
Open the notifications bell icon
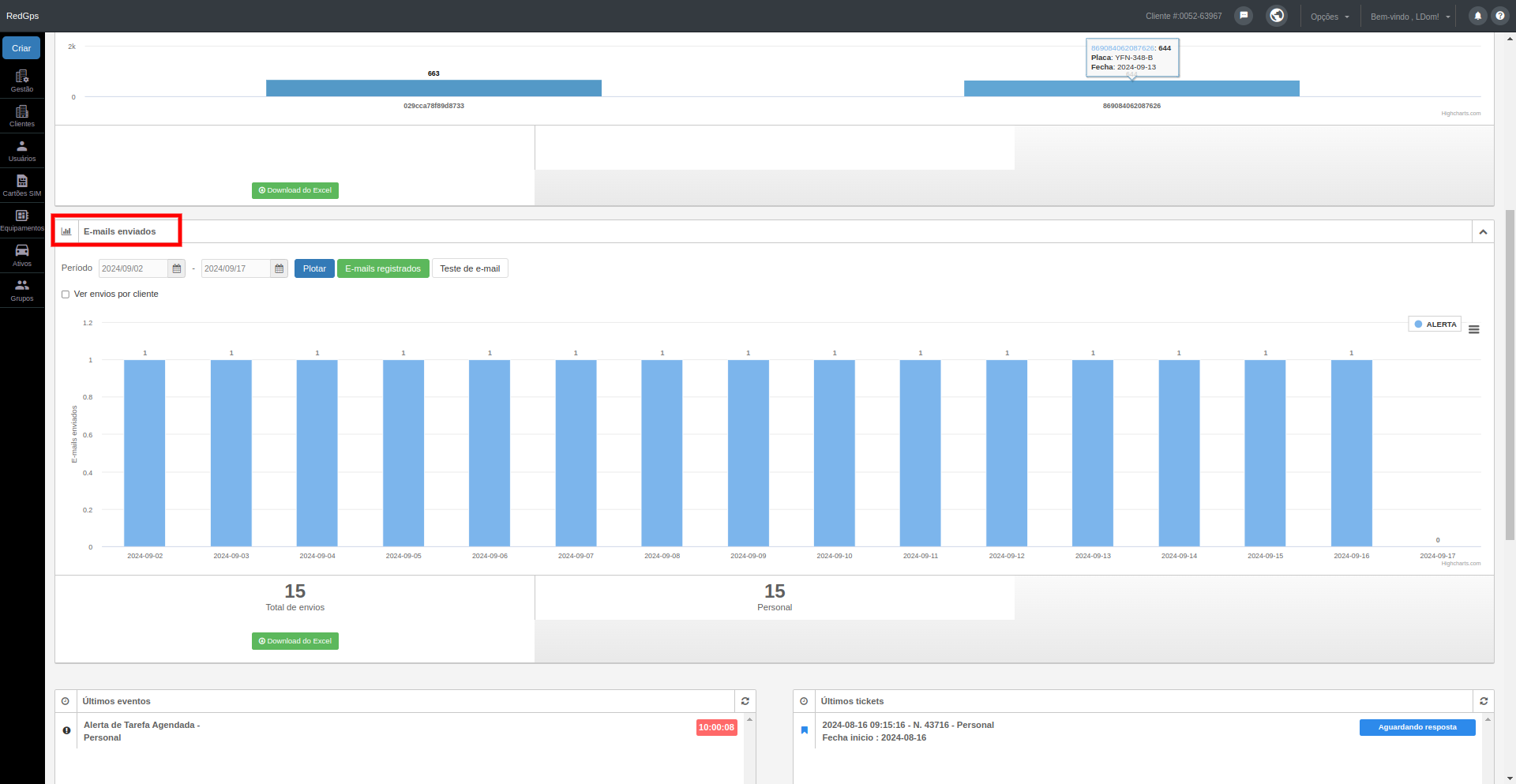pos(1477,16)
